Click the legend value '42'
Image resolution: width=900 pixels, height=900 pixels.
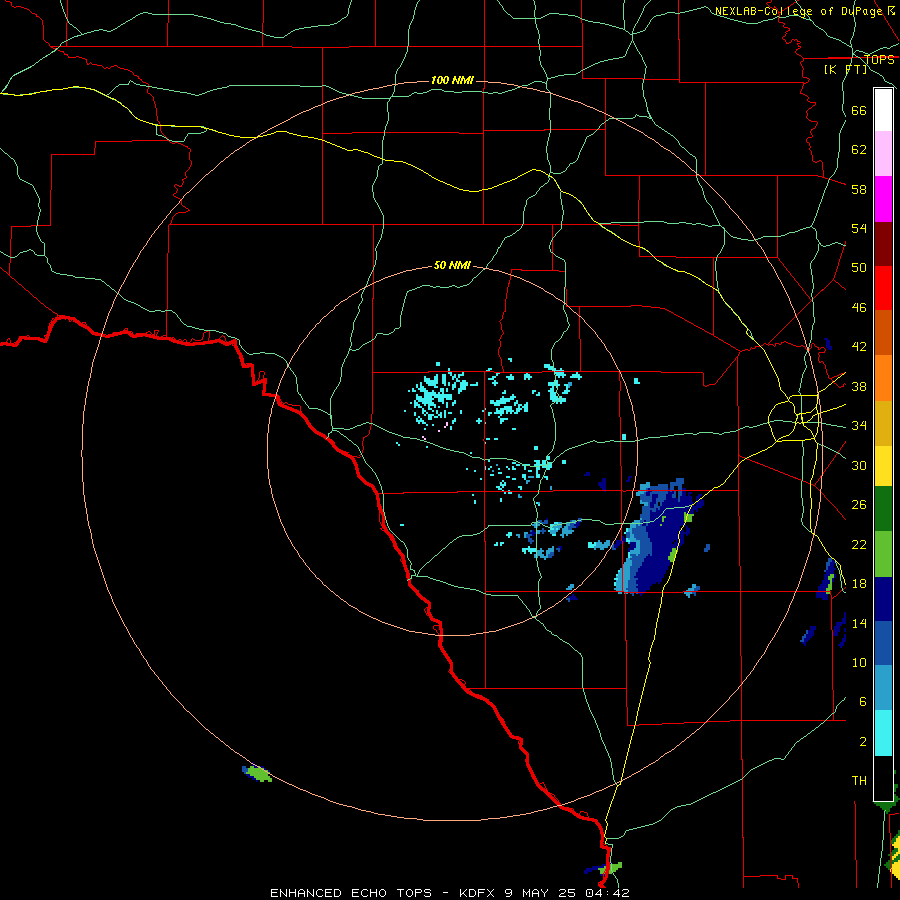tap(859, 347)
